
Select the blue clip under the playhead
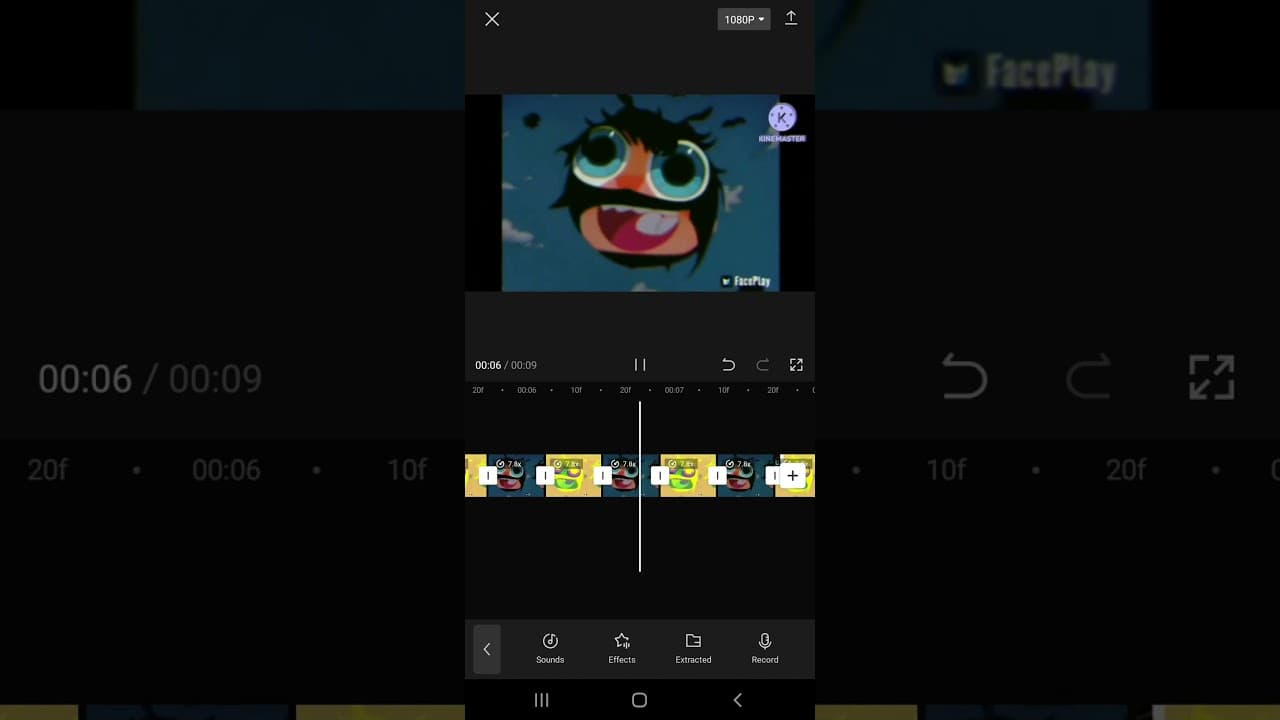[630, 476]
